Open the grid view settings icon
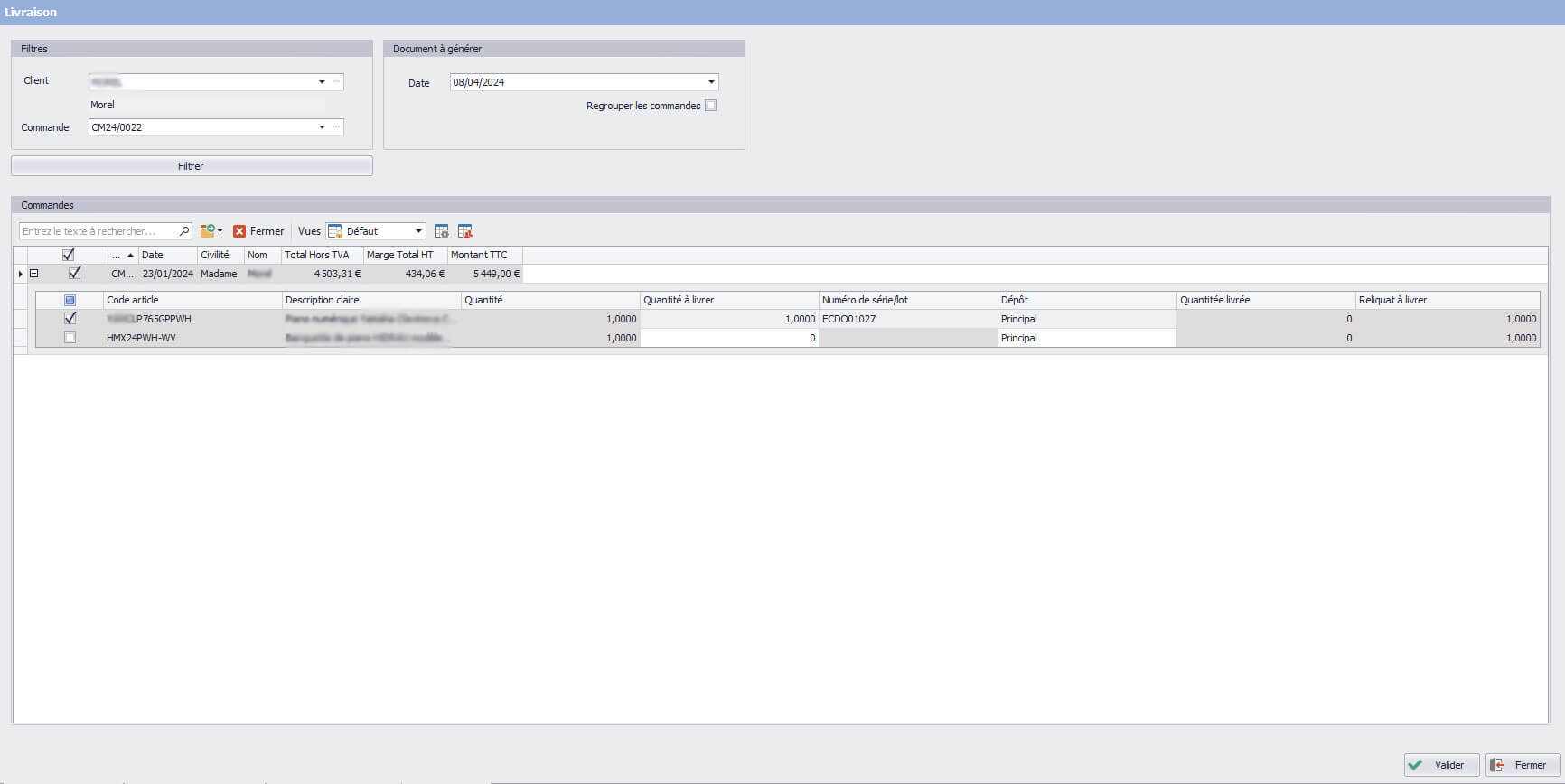1565x784 pixels. [x=441, y=231]
